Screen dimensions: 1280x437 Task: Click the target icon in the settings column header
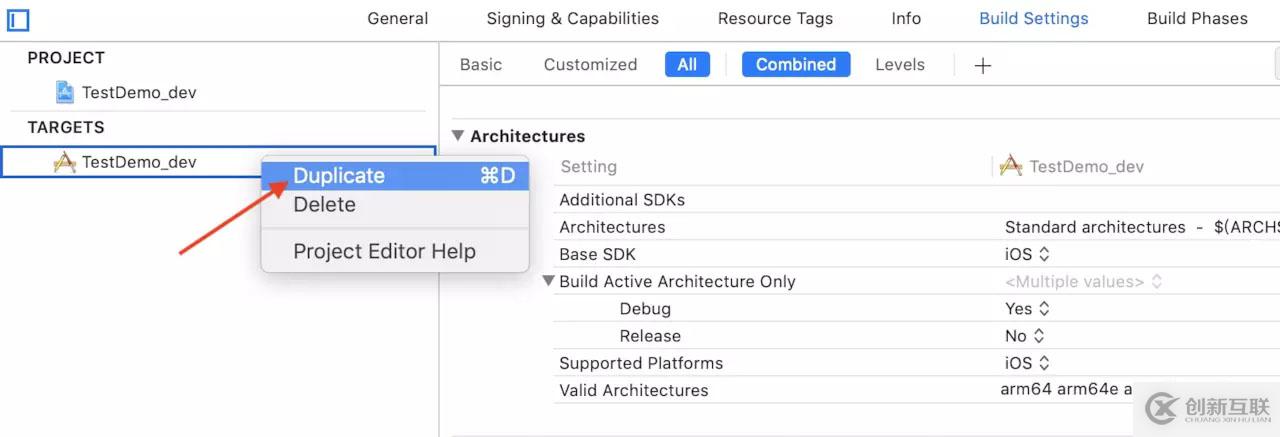1011,166
